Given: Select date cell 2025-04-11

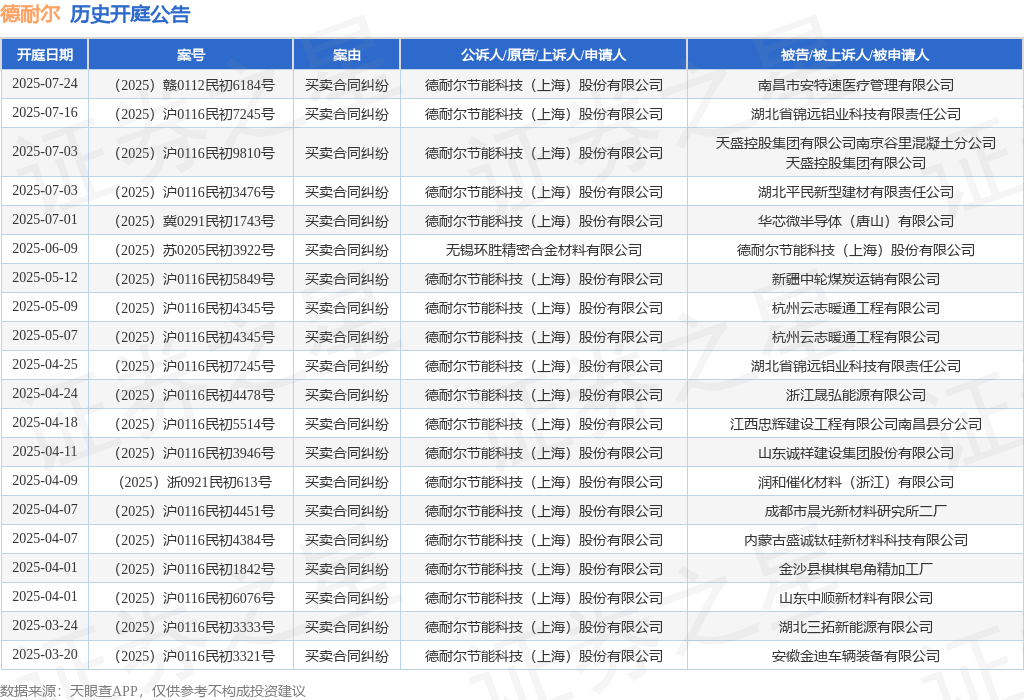Looking at the screenshot, I should coord(44,451).
